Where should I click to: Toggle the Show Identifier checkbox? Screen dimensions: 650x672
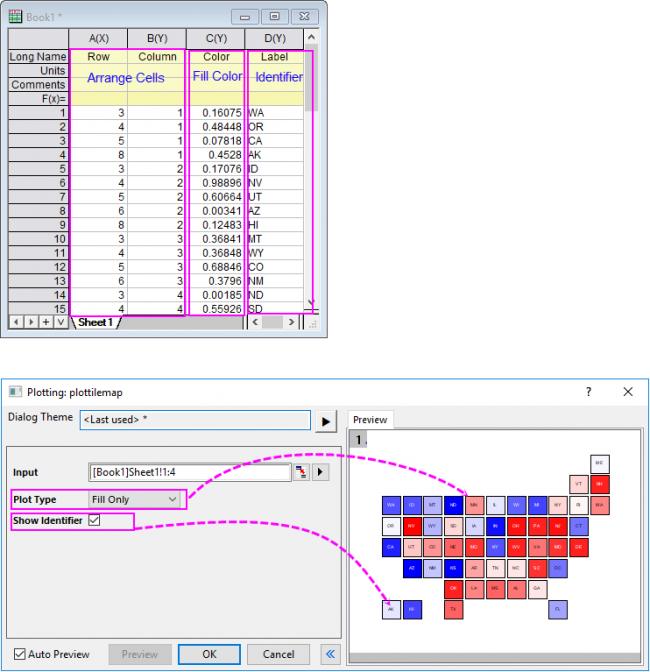94,520
